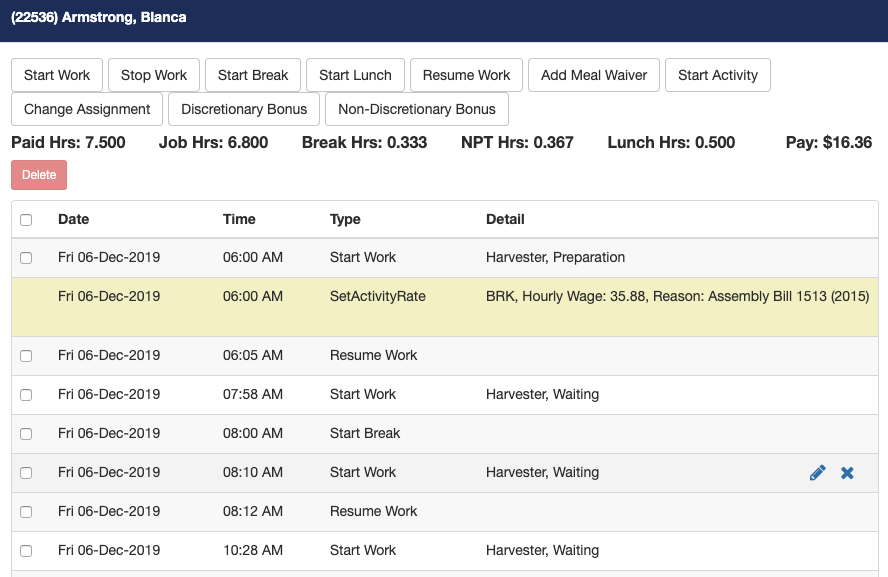Screen dimensions: 888x577
Task: Click the Start Activity button
Action: point(717,75)
